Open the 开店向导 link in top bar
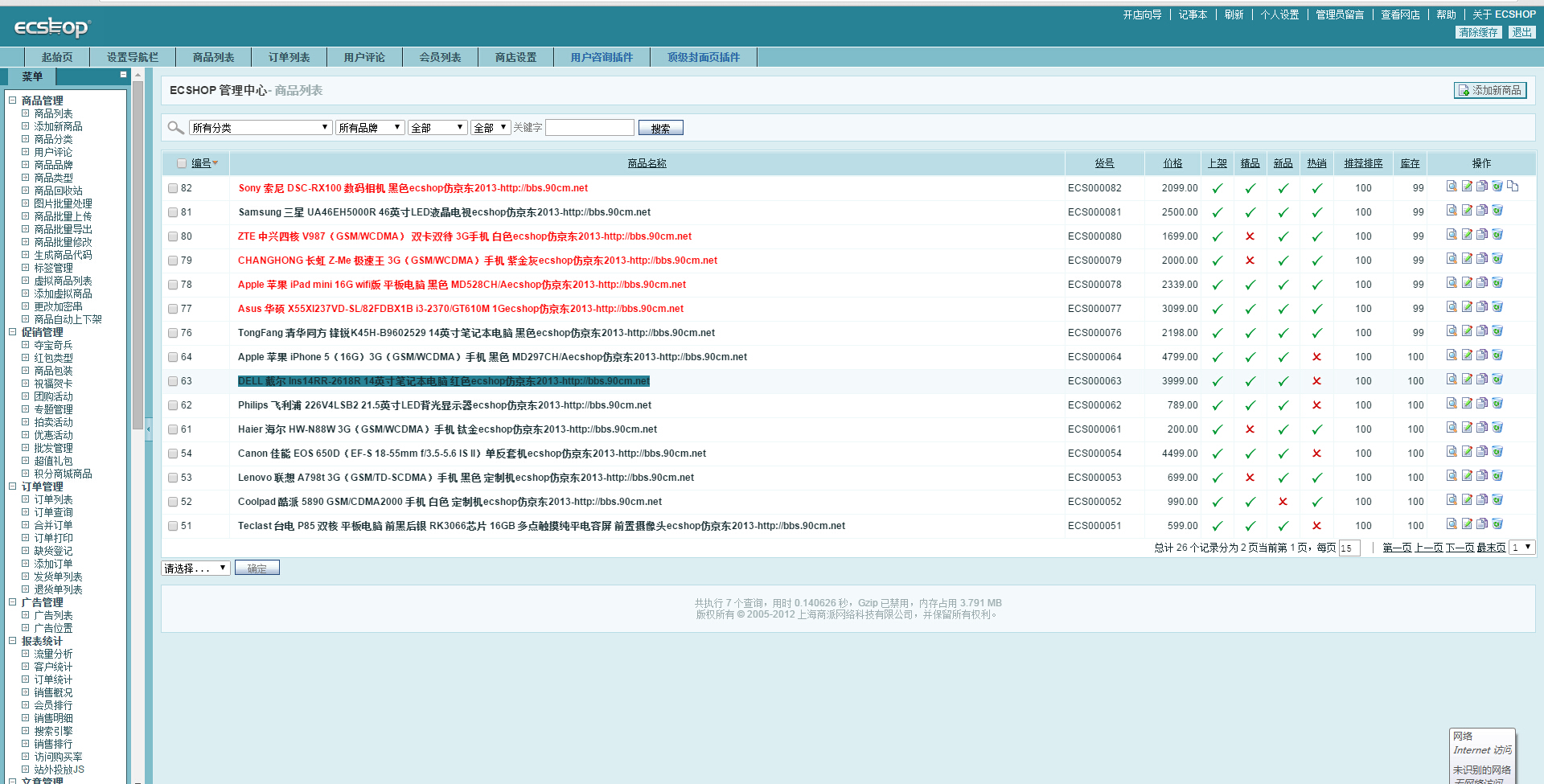The height and width of the screenshot is (784, 1544). (x=1142, y=14)
